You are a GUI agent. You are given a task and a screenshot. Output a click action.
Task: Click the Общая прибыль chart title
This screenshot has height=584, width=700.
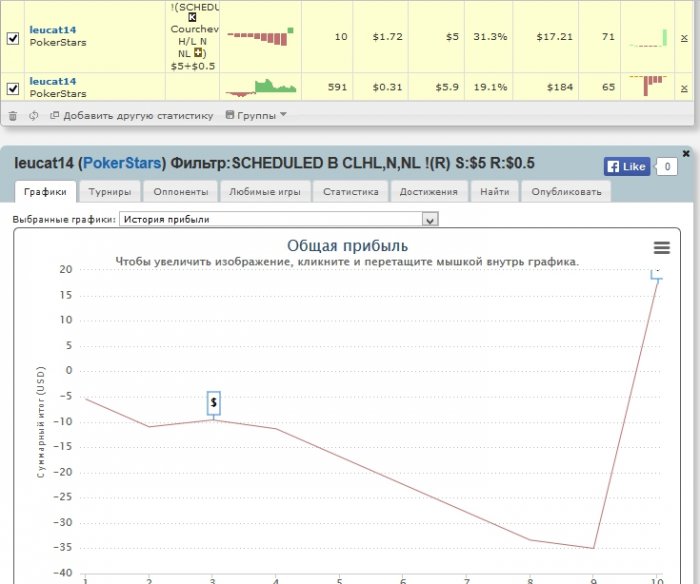[x=347, y=246]
